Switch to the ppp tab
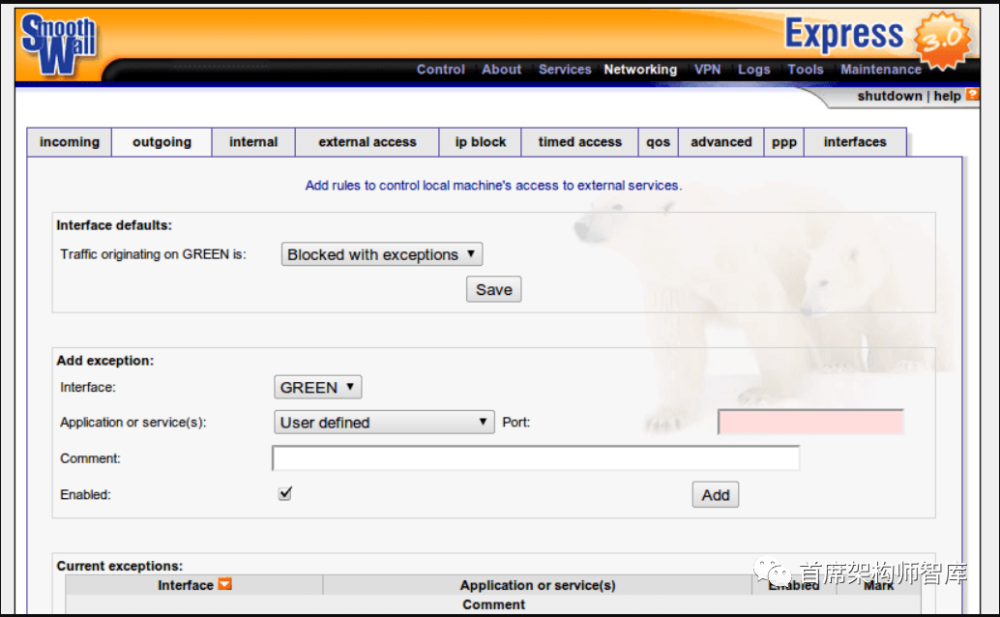The image size is (1000, 617). [x=784, y=142]
